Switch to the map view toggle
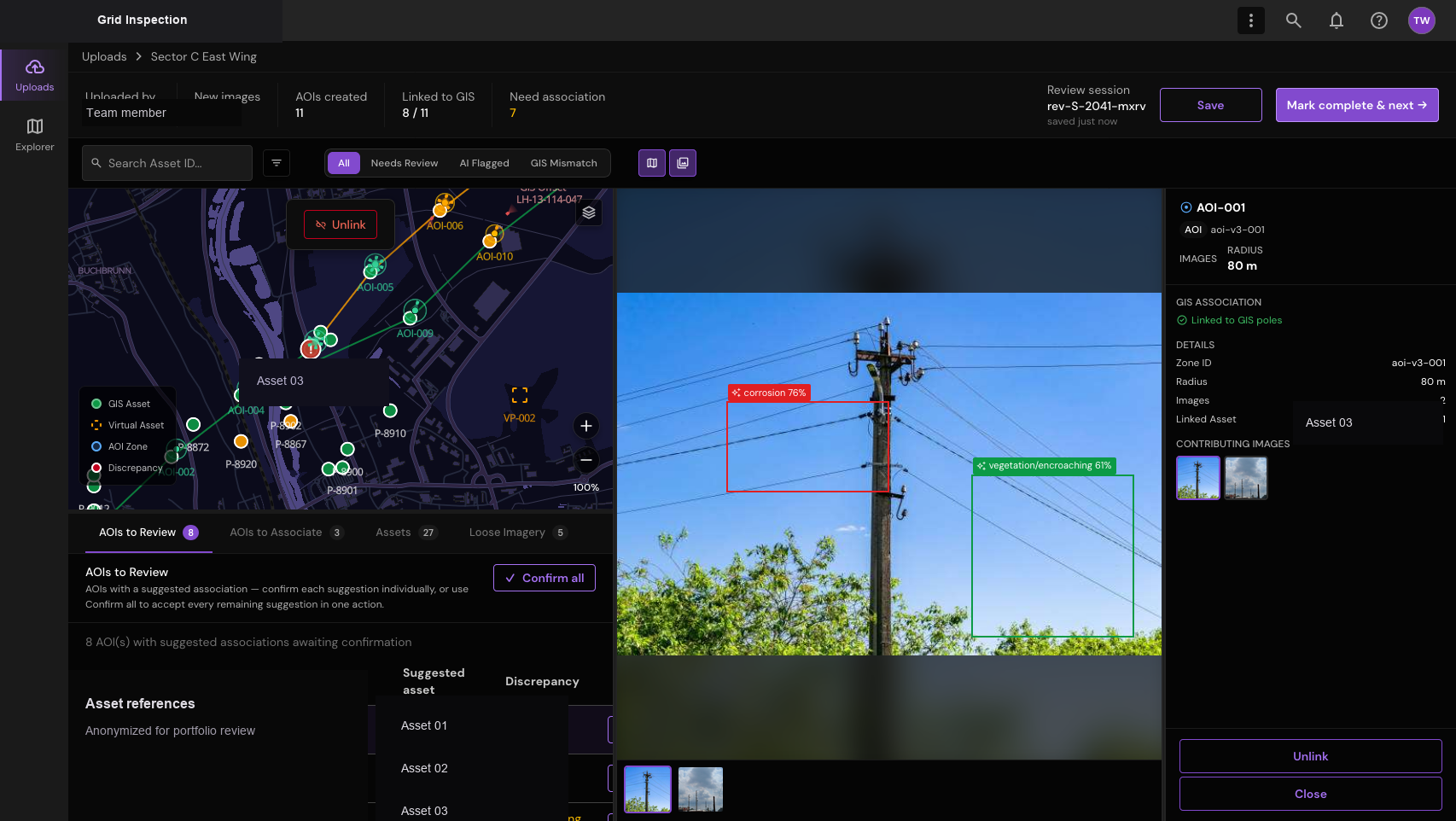 click(652, 163)
